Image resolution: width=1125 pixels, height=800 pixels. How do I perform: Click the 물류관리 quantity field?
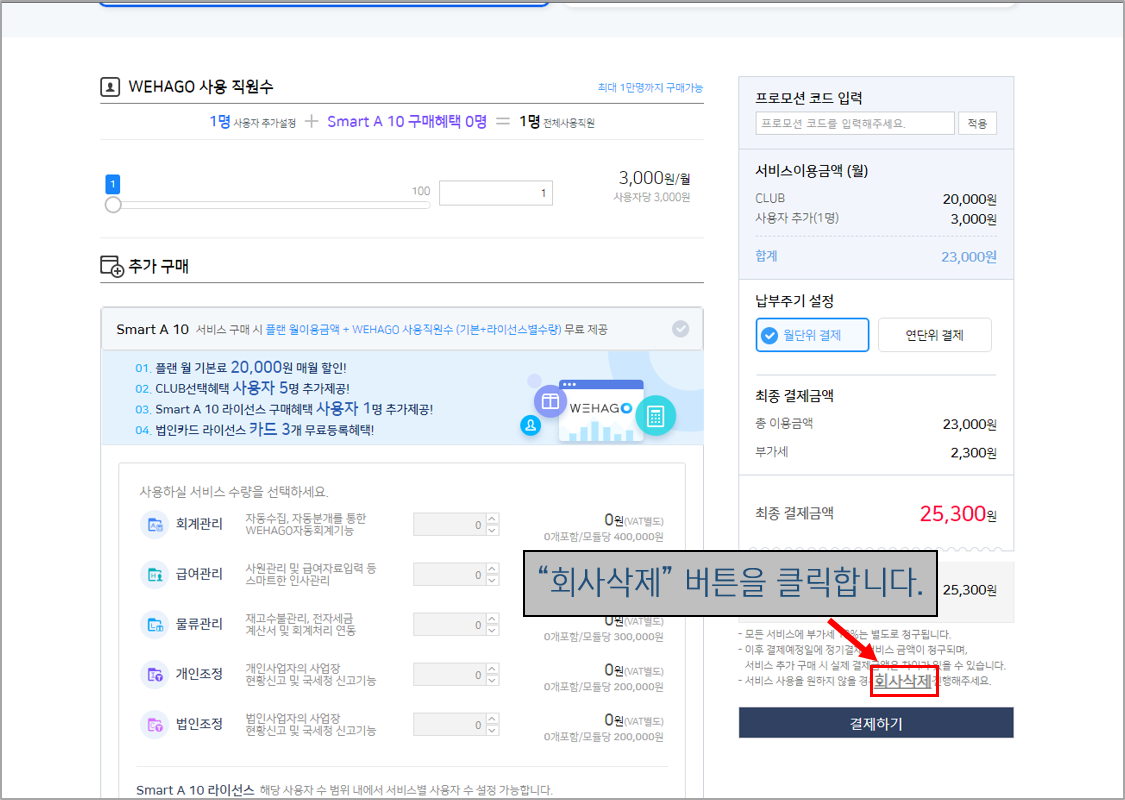click(449, 625)
